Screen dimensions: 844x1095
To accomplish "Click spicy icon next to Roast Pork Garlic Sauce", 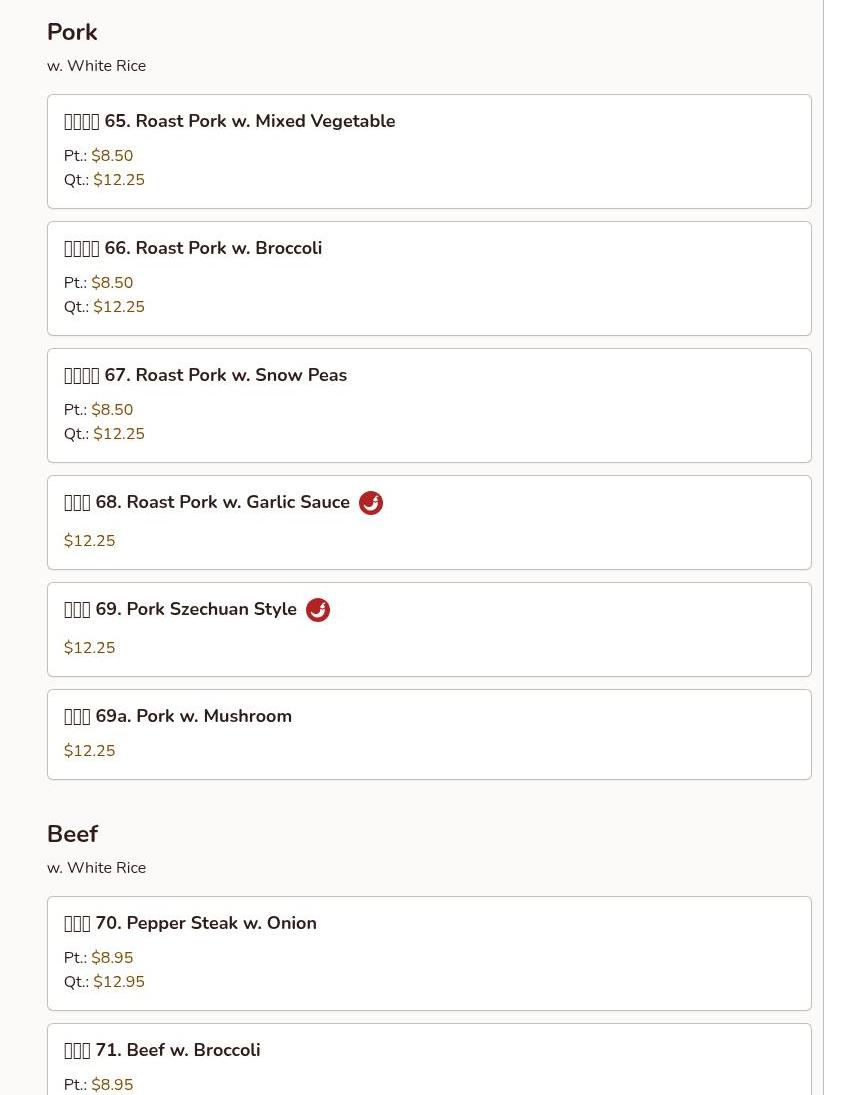I will click(x=371, y=503).
